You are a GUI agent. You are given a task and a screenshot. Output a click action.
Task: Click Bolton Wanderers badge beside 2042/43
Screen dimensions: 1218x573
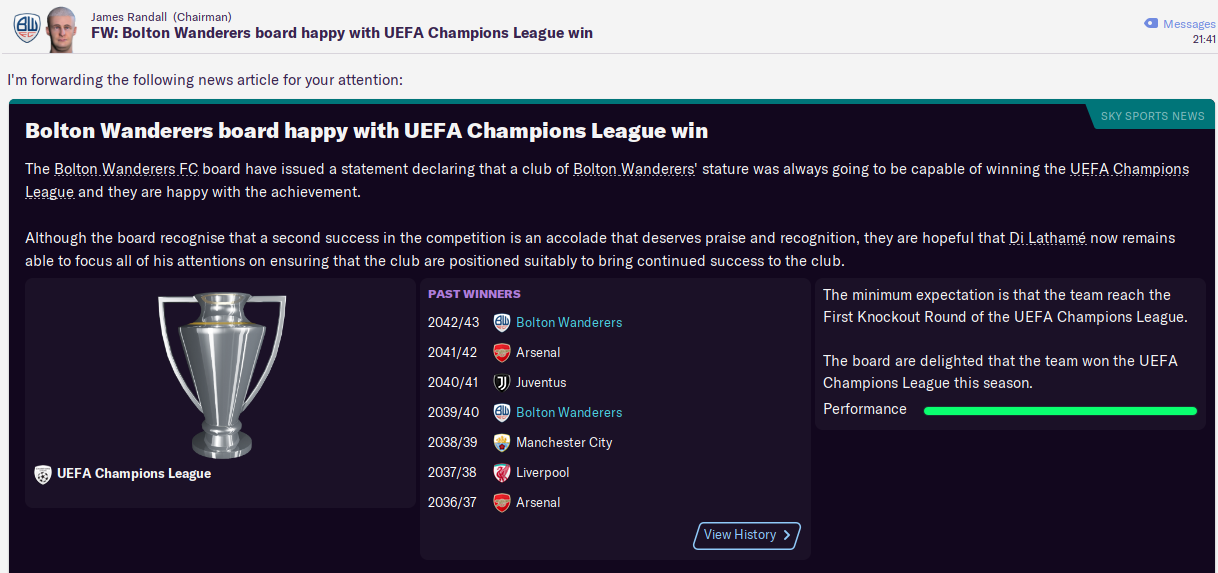[502, 323]
